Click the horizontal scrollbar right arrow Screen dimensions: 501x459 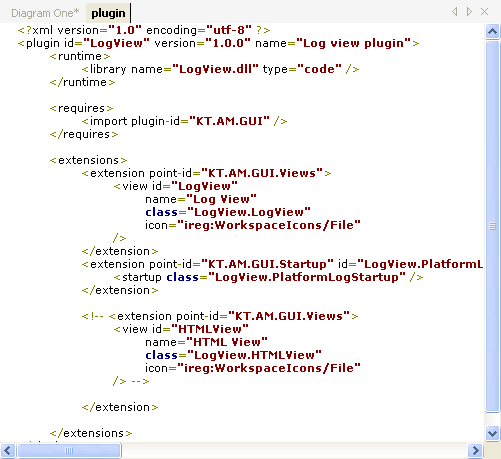pos(475,451)
